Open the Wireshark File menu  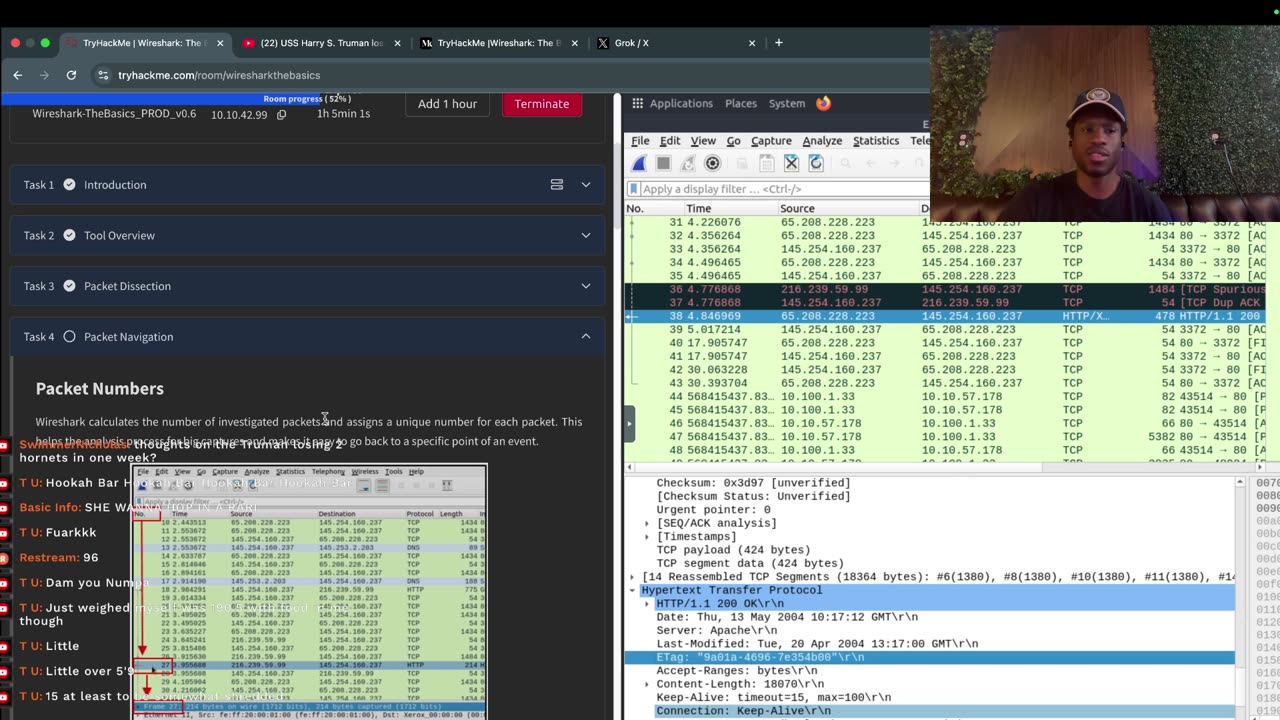[640, 141]
